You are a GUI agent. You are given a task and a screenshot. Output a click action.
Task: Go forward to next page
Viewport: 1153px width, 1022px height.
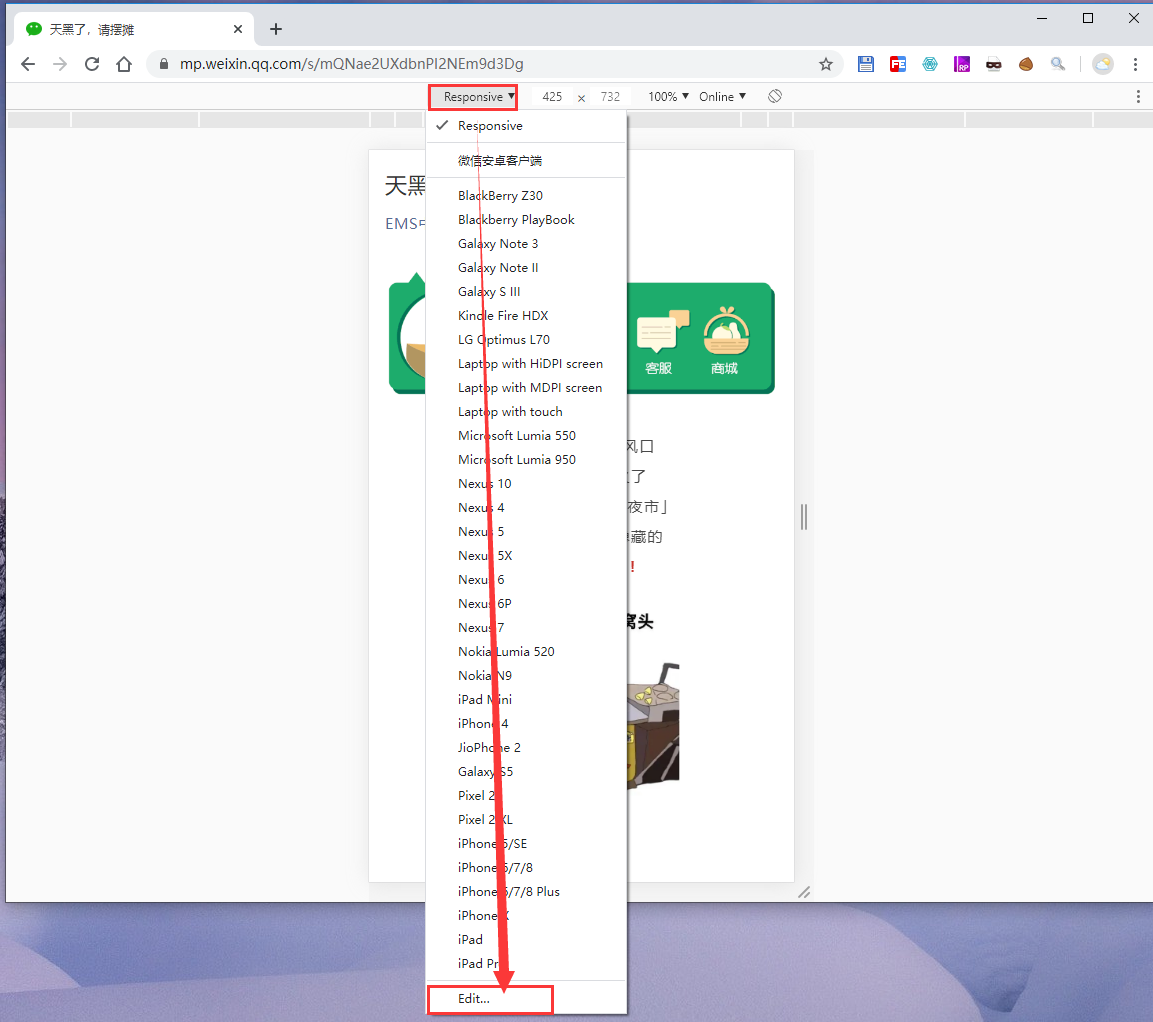point(60,64)
